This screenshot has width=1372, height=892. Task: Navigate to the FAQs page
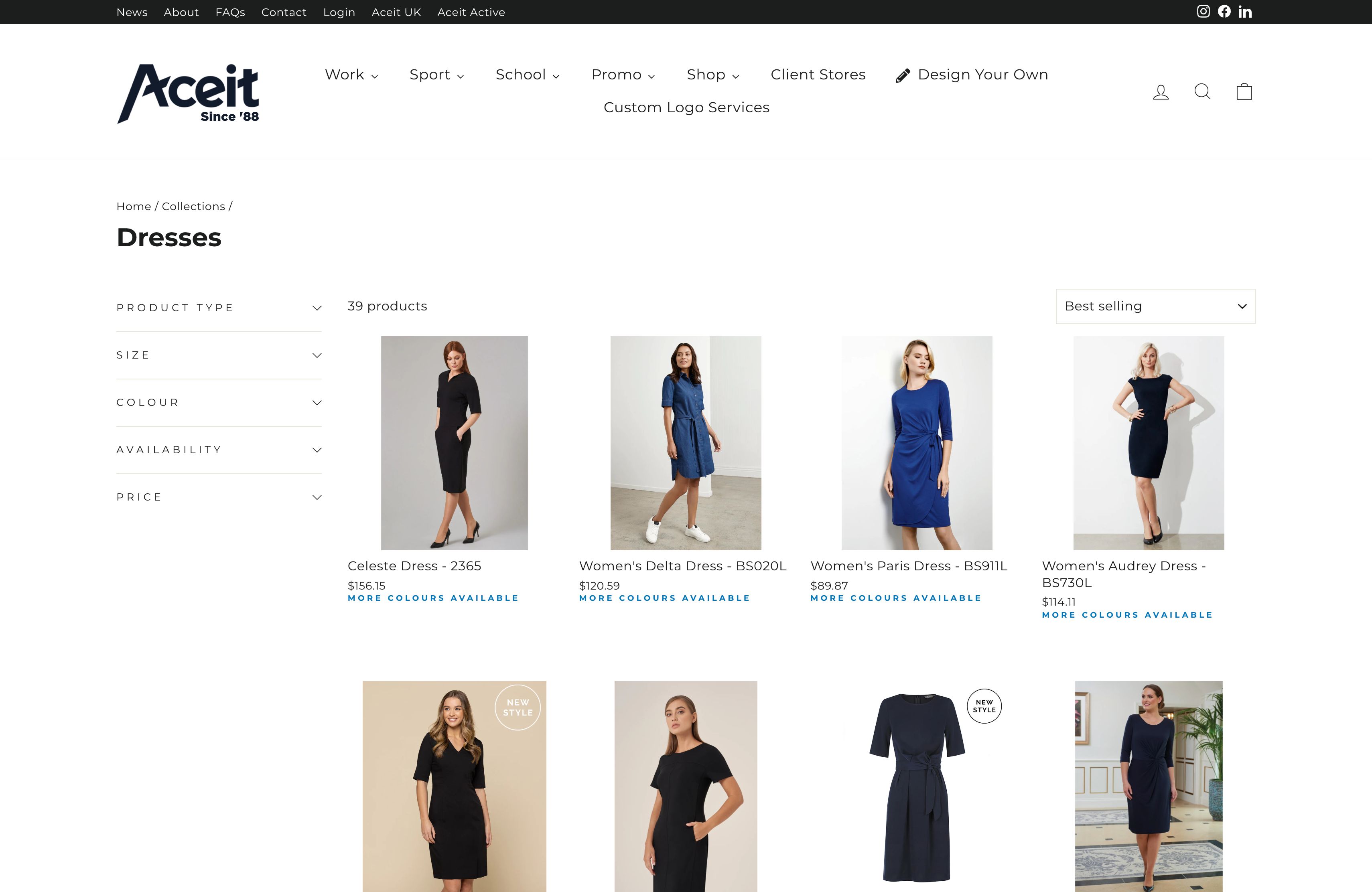tap(230, 12)
